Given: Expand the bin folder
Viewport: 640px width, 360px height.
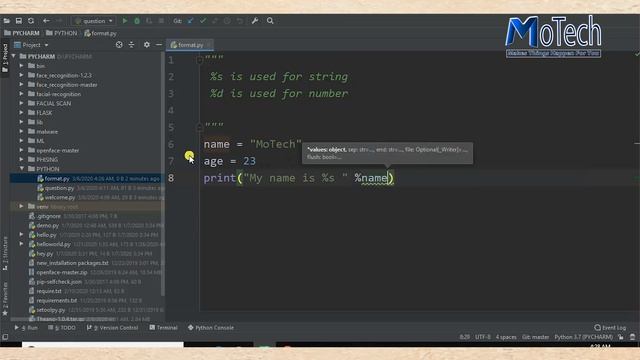Looking at the screenshot, I should click(21, 66).
